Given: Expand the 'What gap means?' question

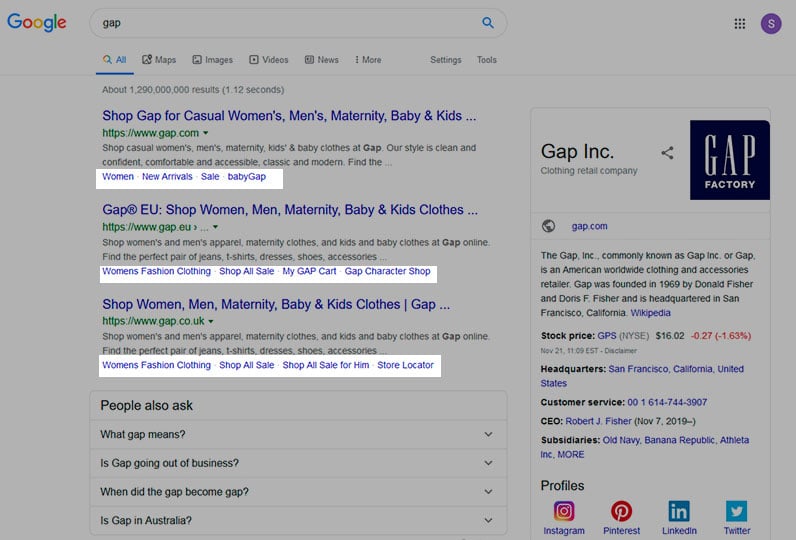Looking at the screenshot, I should point(298,434).
